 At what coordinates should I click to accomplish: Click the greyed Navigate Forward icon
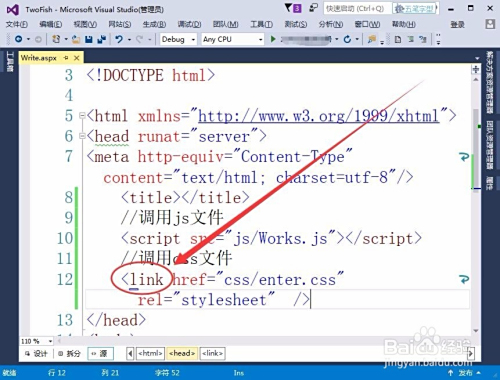coord(38,39)
